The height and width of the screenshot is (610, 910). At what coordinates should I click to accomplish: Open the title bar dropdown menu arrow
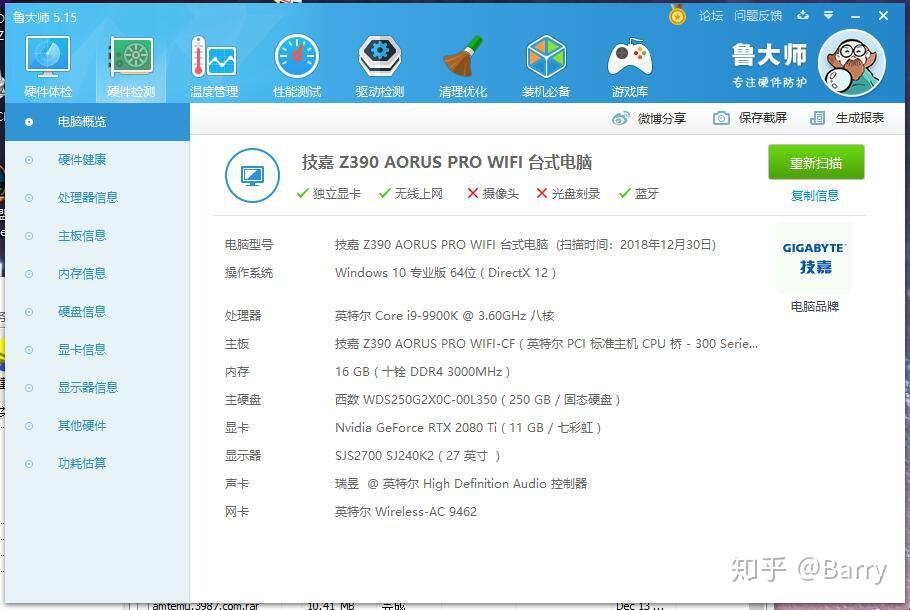click(x=829, y=15)
